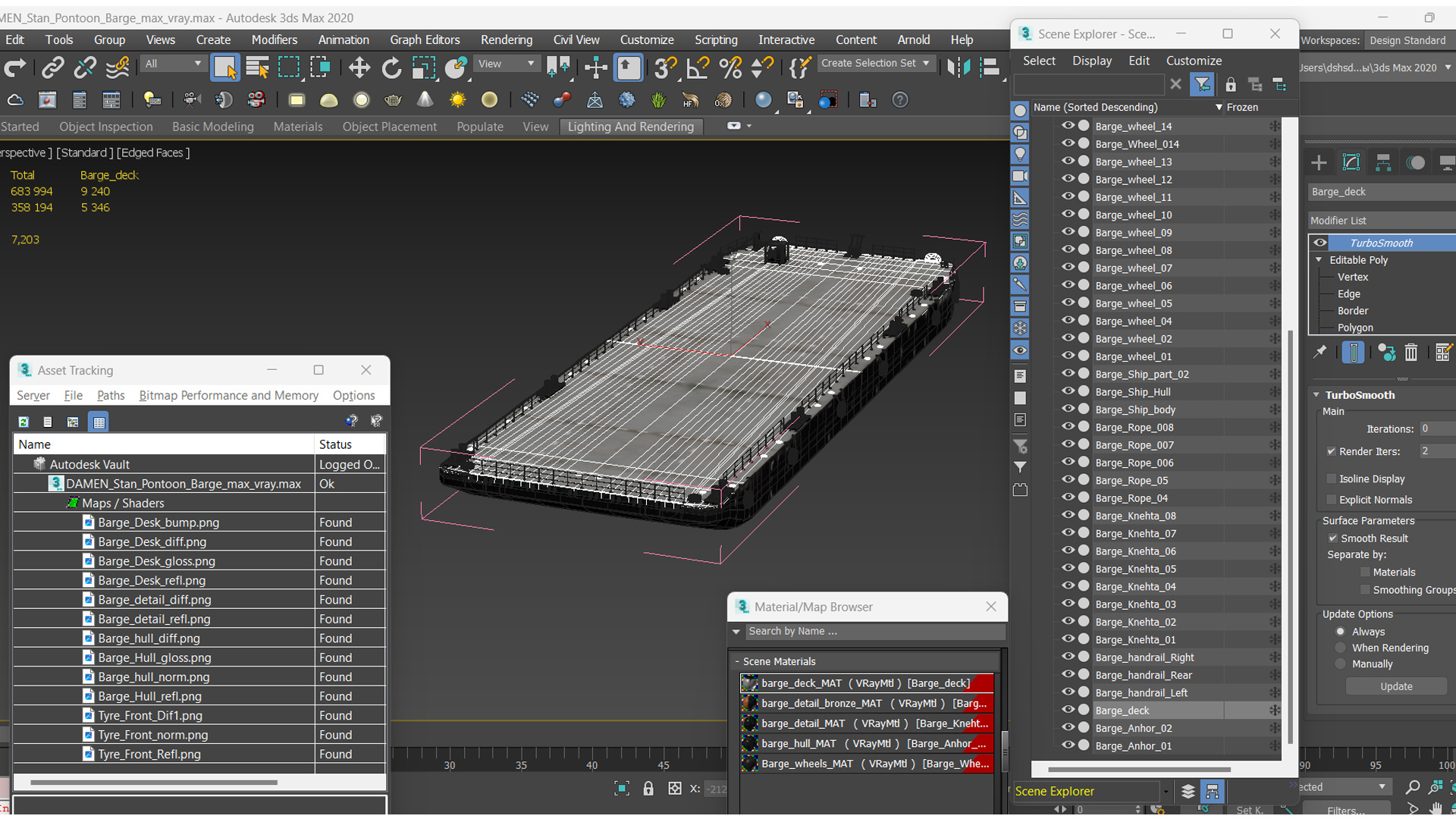
Task: Collapse Scene Materials group
Action: pos(737,662)
